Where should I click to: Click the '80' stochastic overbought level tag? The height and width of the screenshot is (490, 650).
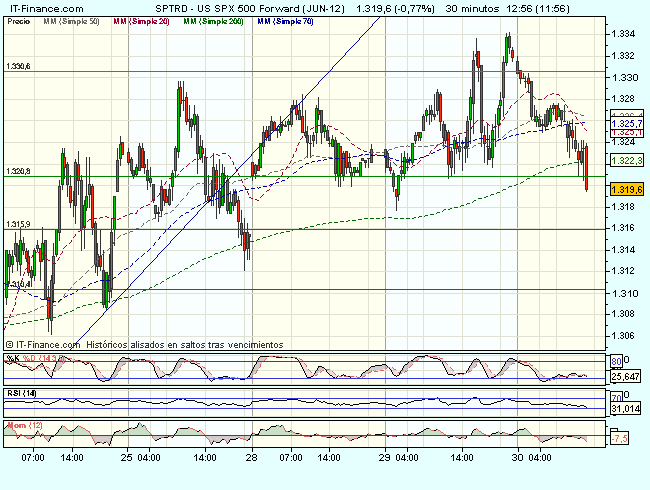[616, 362]
